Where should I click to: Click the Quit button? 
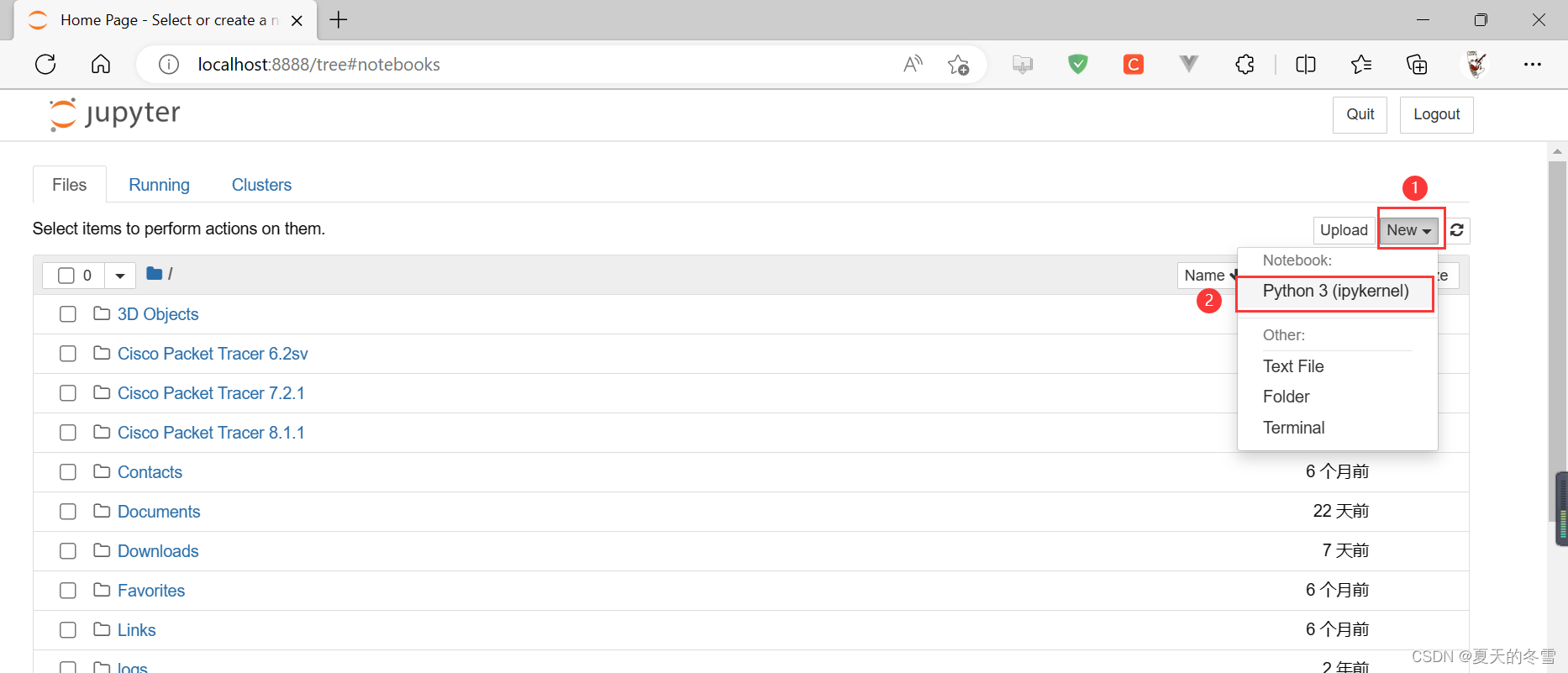(1360, 114)
